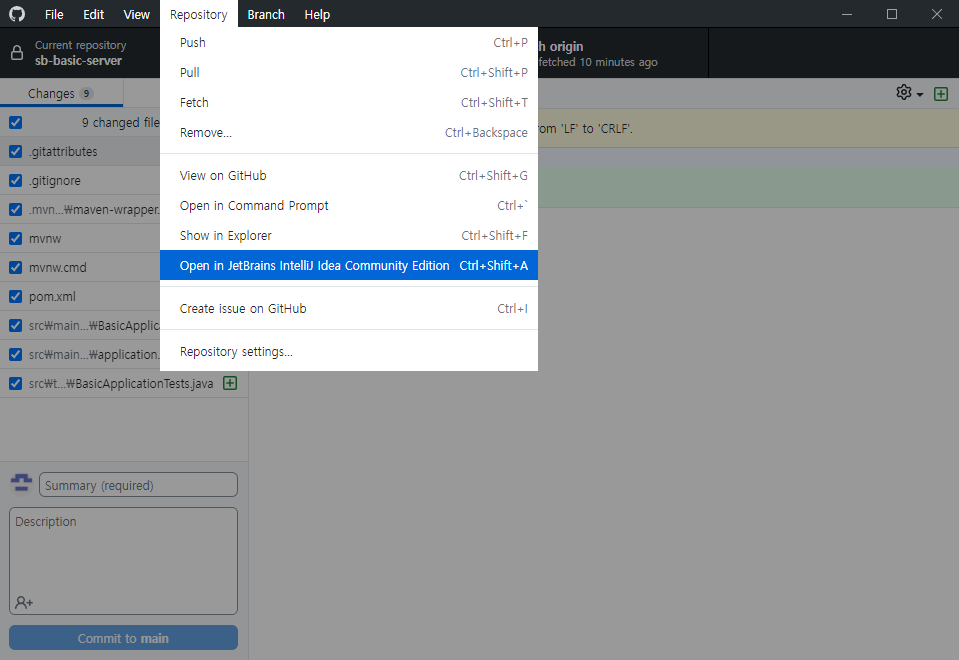Viewport: 959px width, 660px height.
Task: Uncheck the BasicApplicationTests.java checkbox
Action: (16, 384)
